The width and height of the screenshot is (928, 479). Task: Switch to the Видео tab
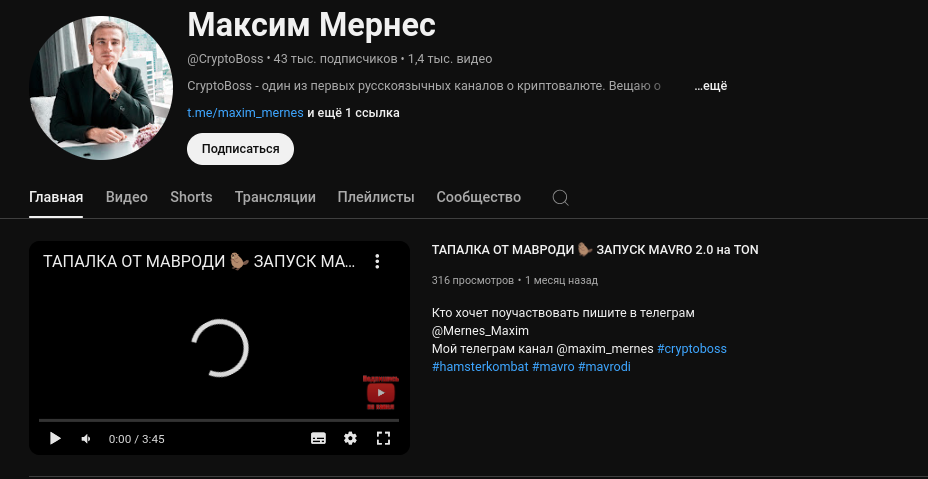[127, 197]
